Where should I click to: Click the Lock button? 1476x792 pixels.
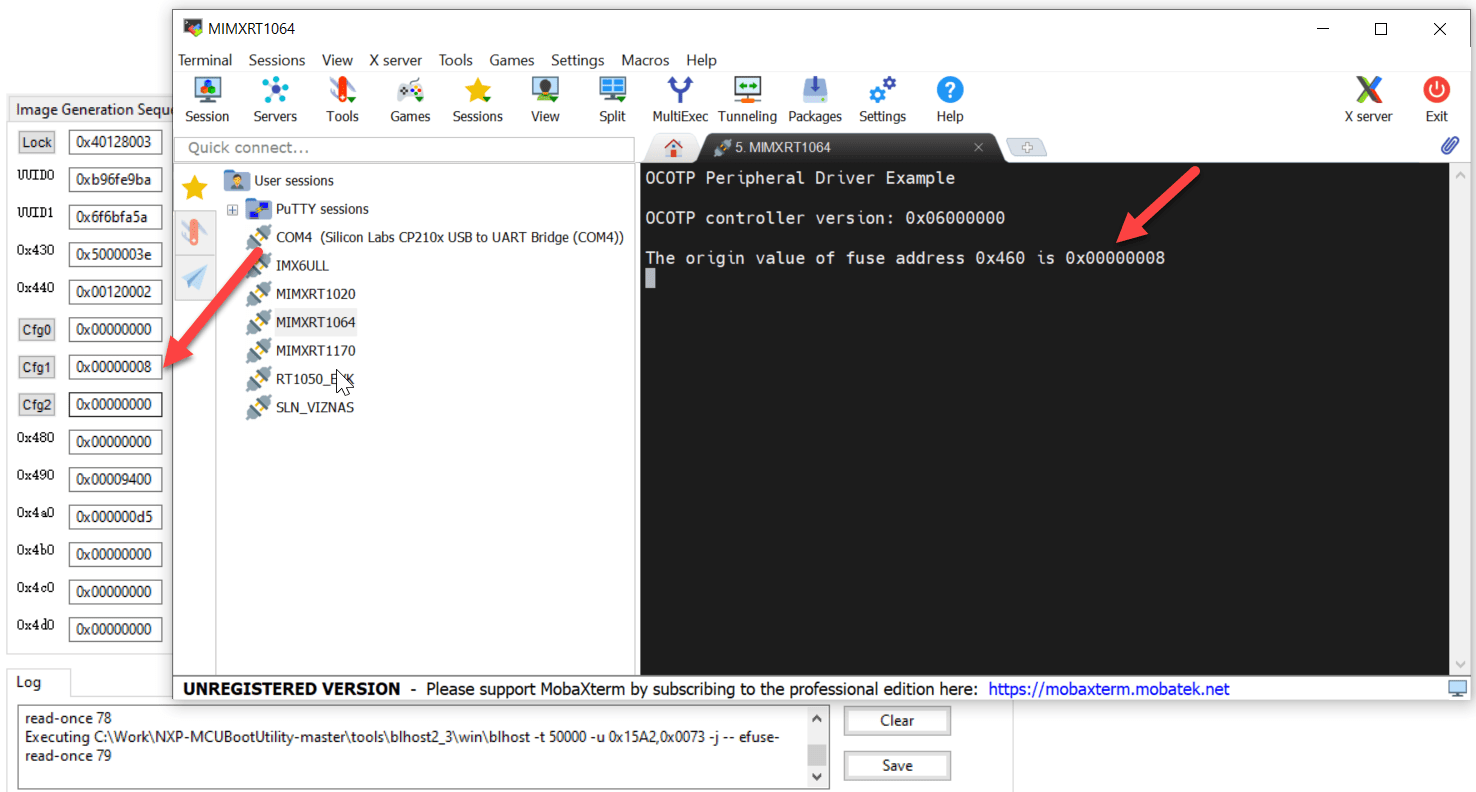[37, 142]
